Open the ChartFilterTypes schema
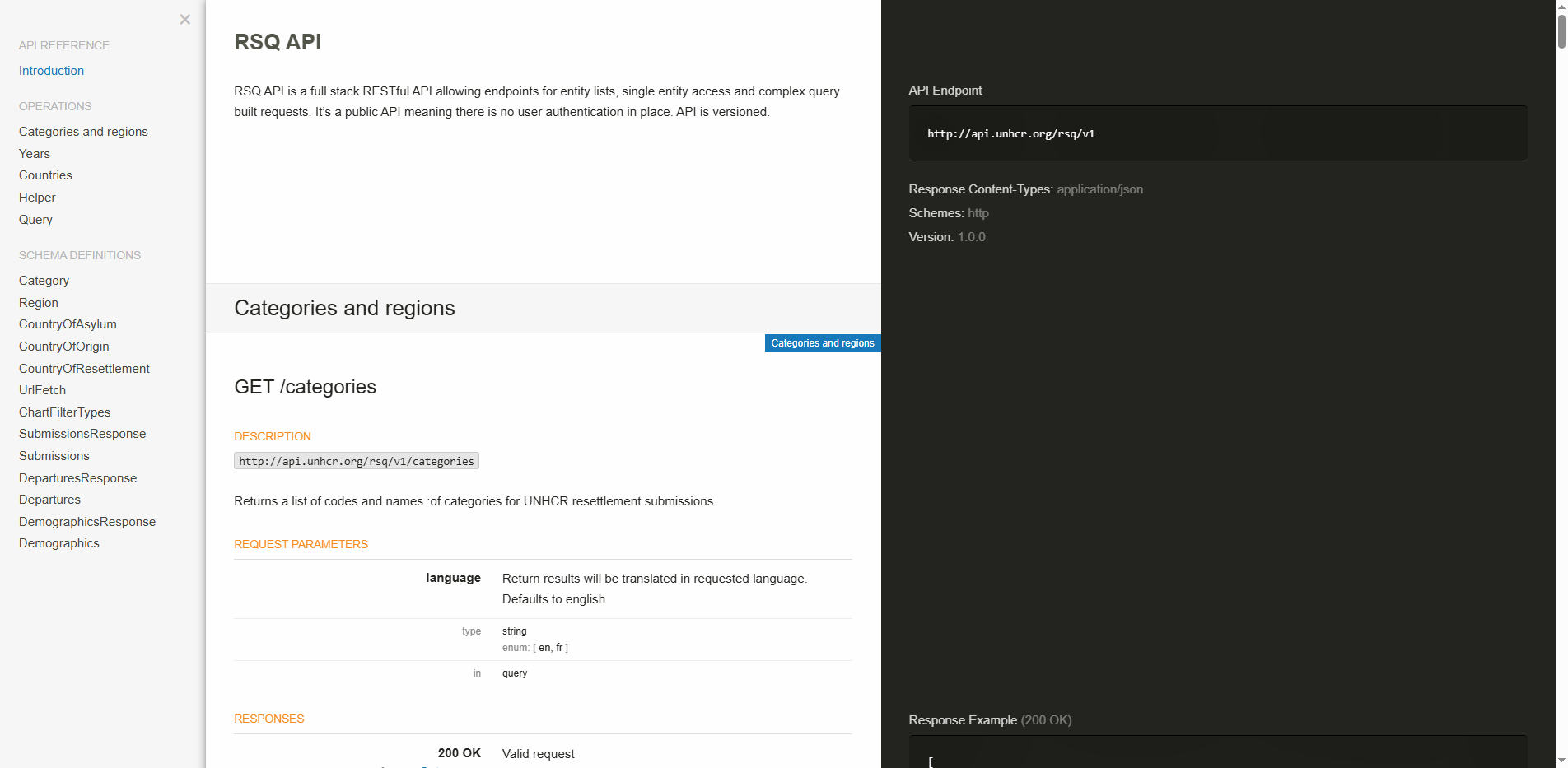This screenshot has height=768, width=1568. 64,412
